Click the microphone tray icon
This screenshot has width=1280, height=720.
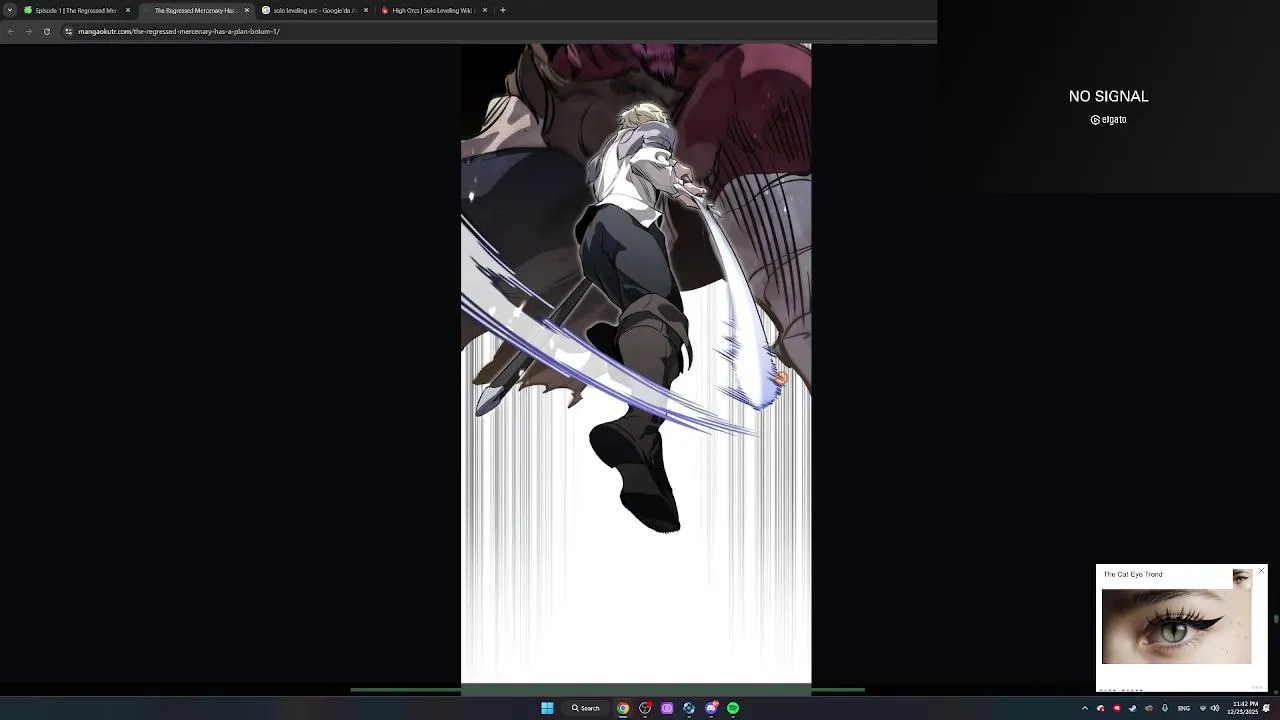point(1165,708)
